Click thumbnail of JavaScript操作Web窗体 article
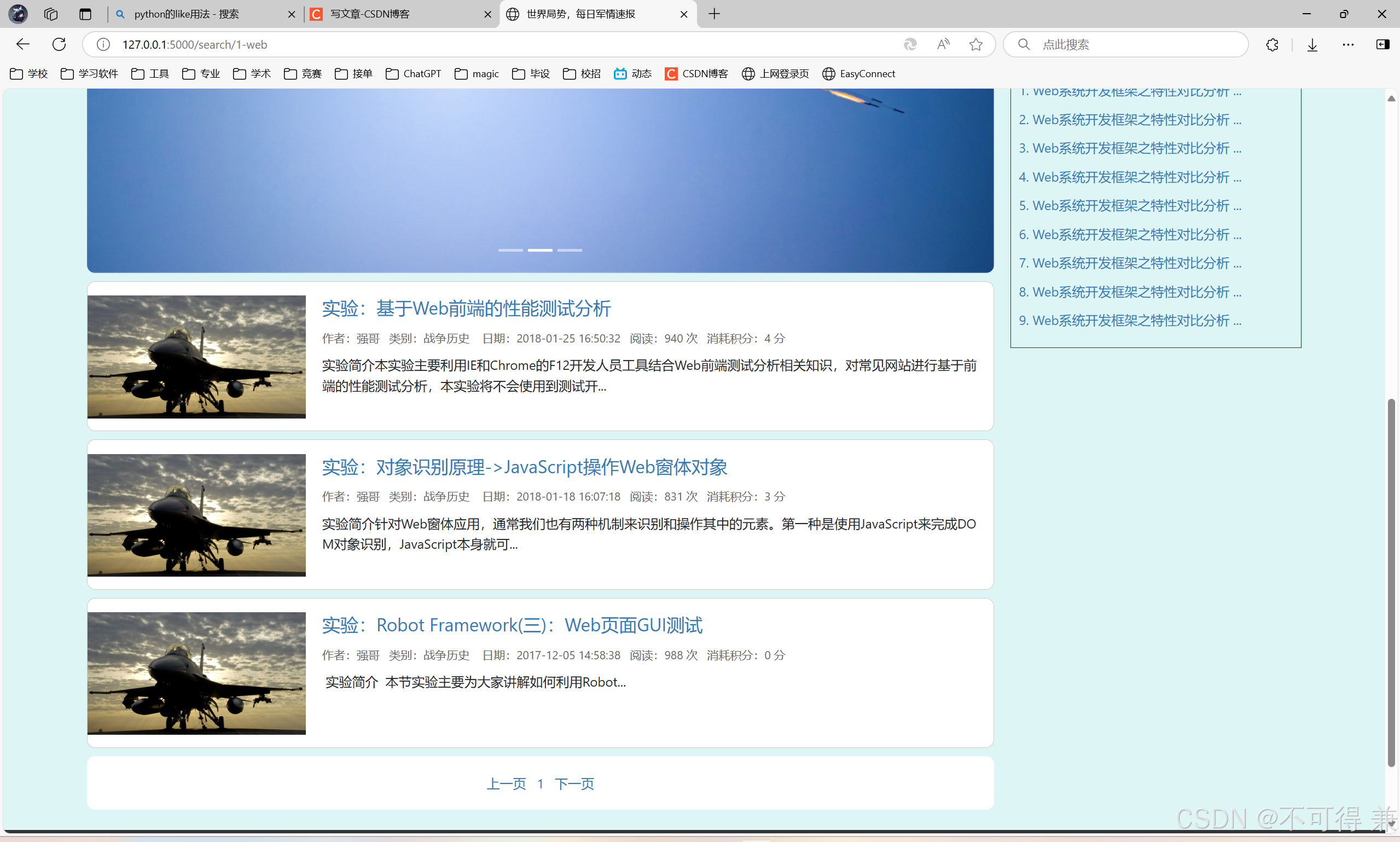This screenshot has height=842, width=1400. point(196,515)
